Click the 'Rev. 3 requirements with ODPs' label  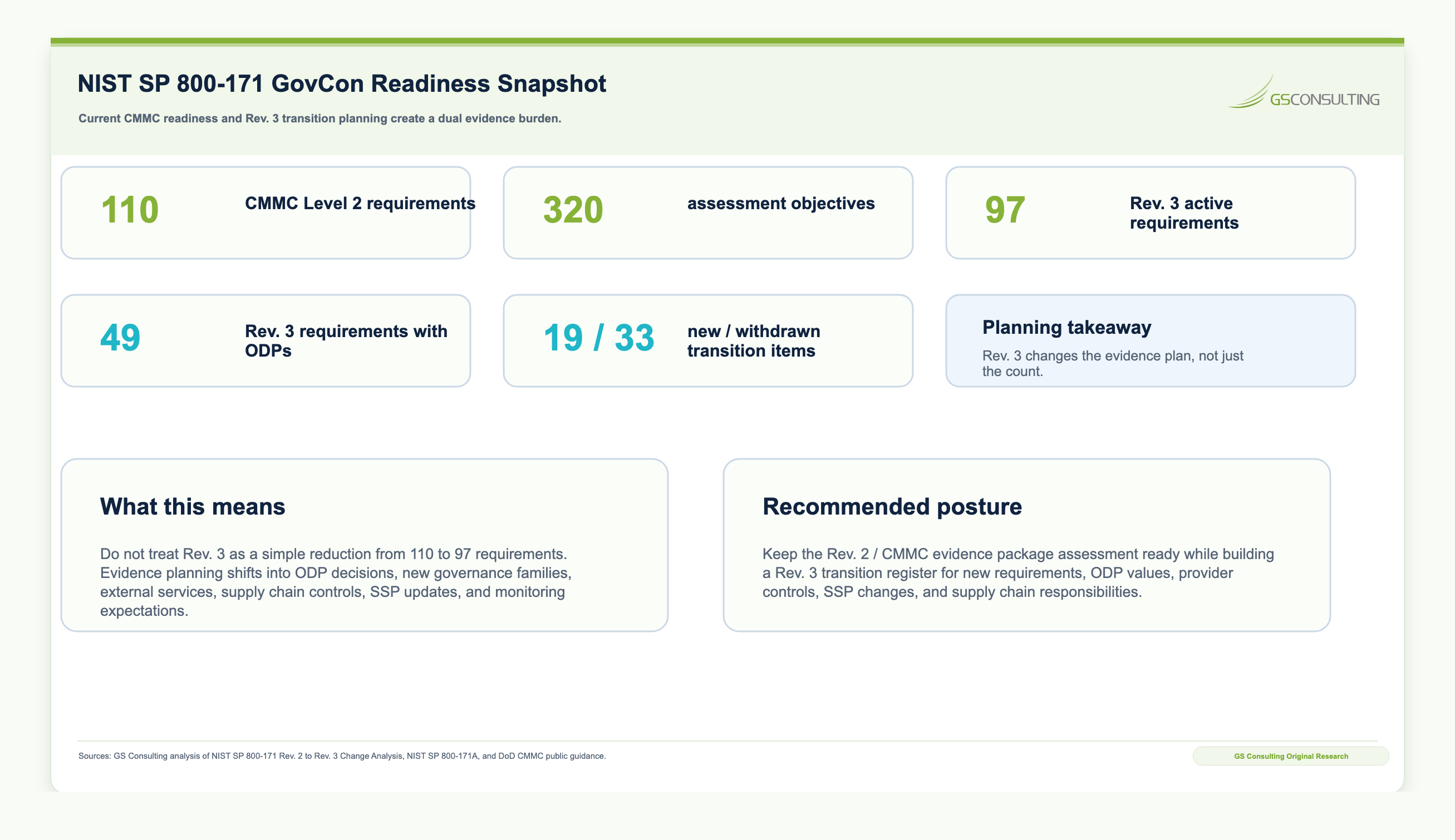click(346, 341)
